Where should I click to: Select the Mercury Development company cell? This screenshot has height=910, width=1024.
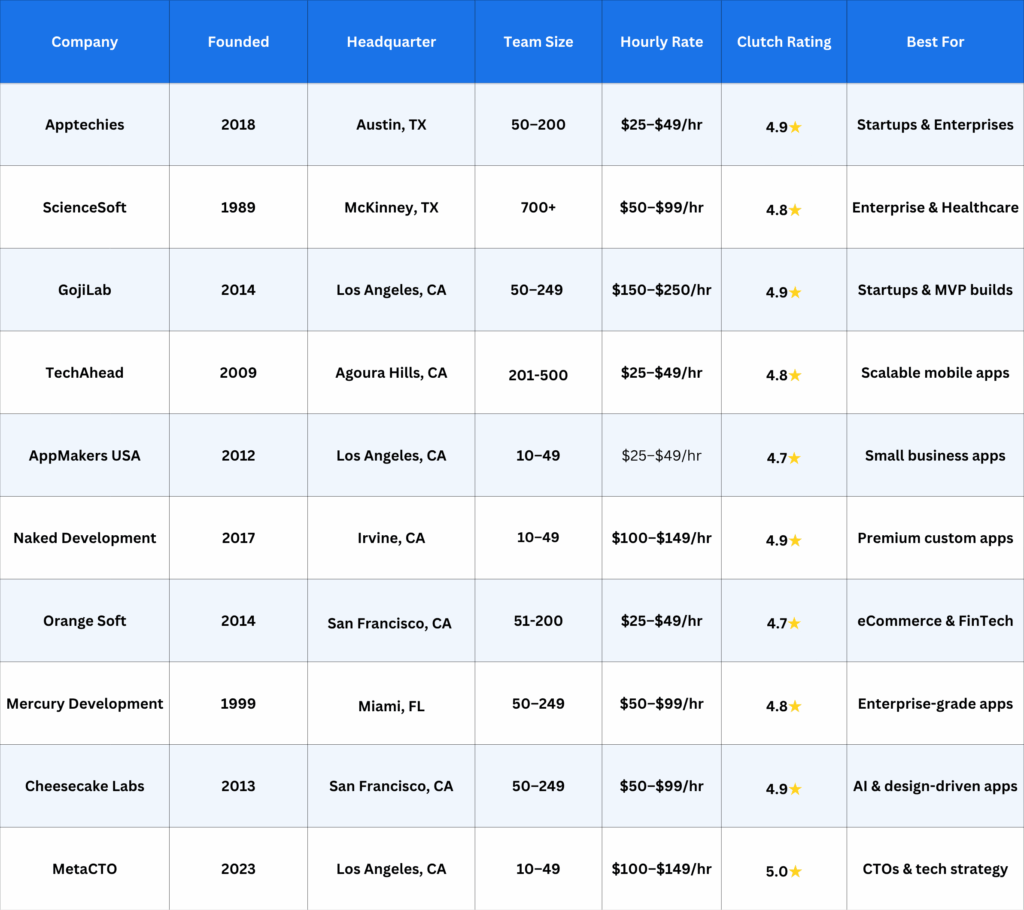click(x=84, y=704)
